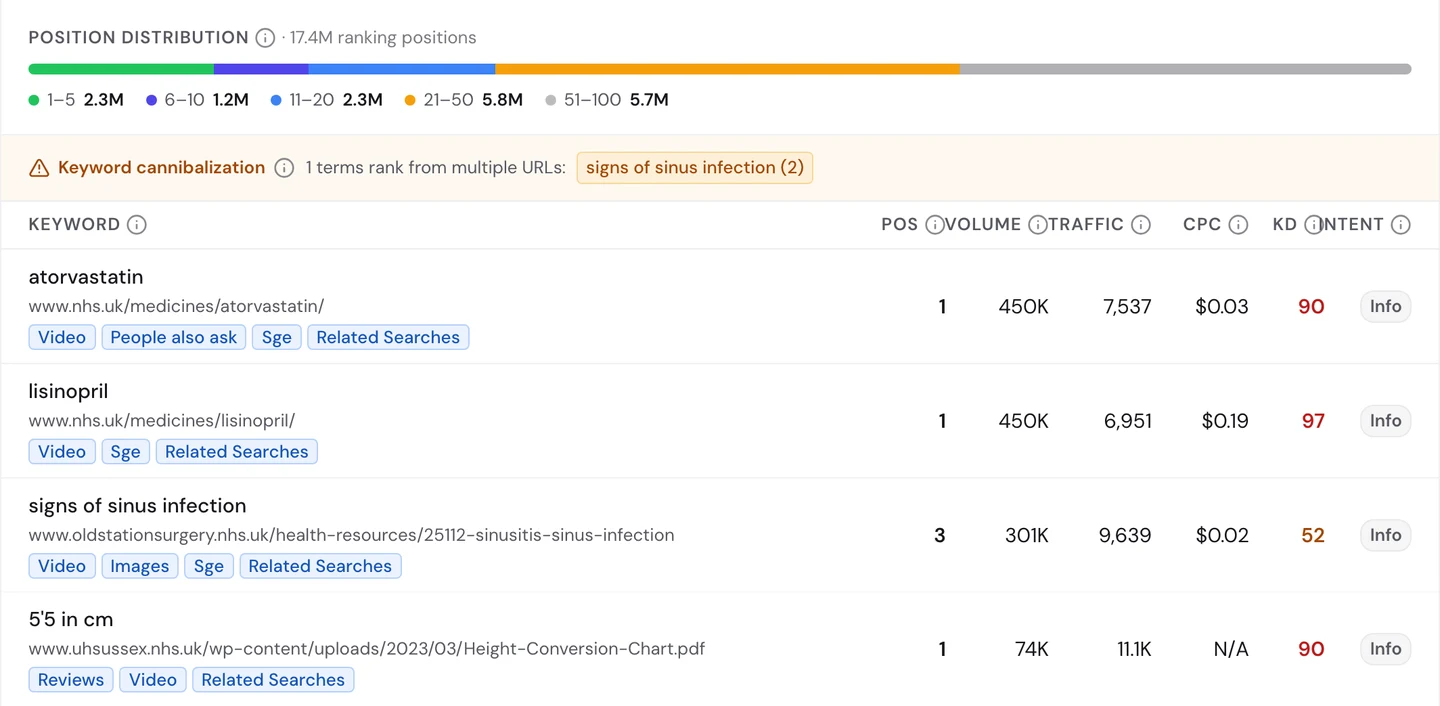Click the 51–100 legend entry showing 5.7M
The image size is (1440, 706).
(x=607, y=100)
